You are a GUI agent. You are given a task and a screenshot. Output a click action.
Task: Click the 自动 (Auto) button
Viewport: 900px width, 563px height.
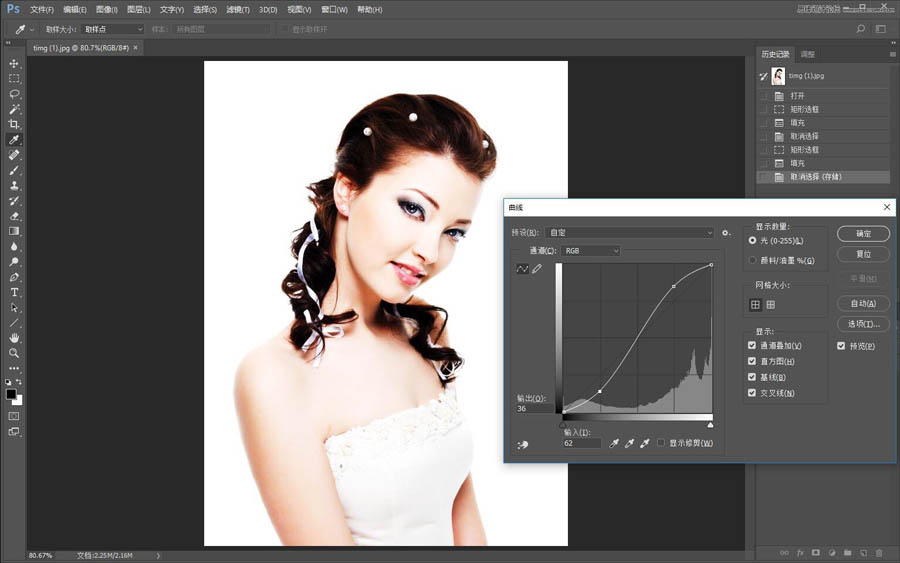863,303
